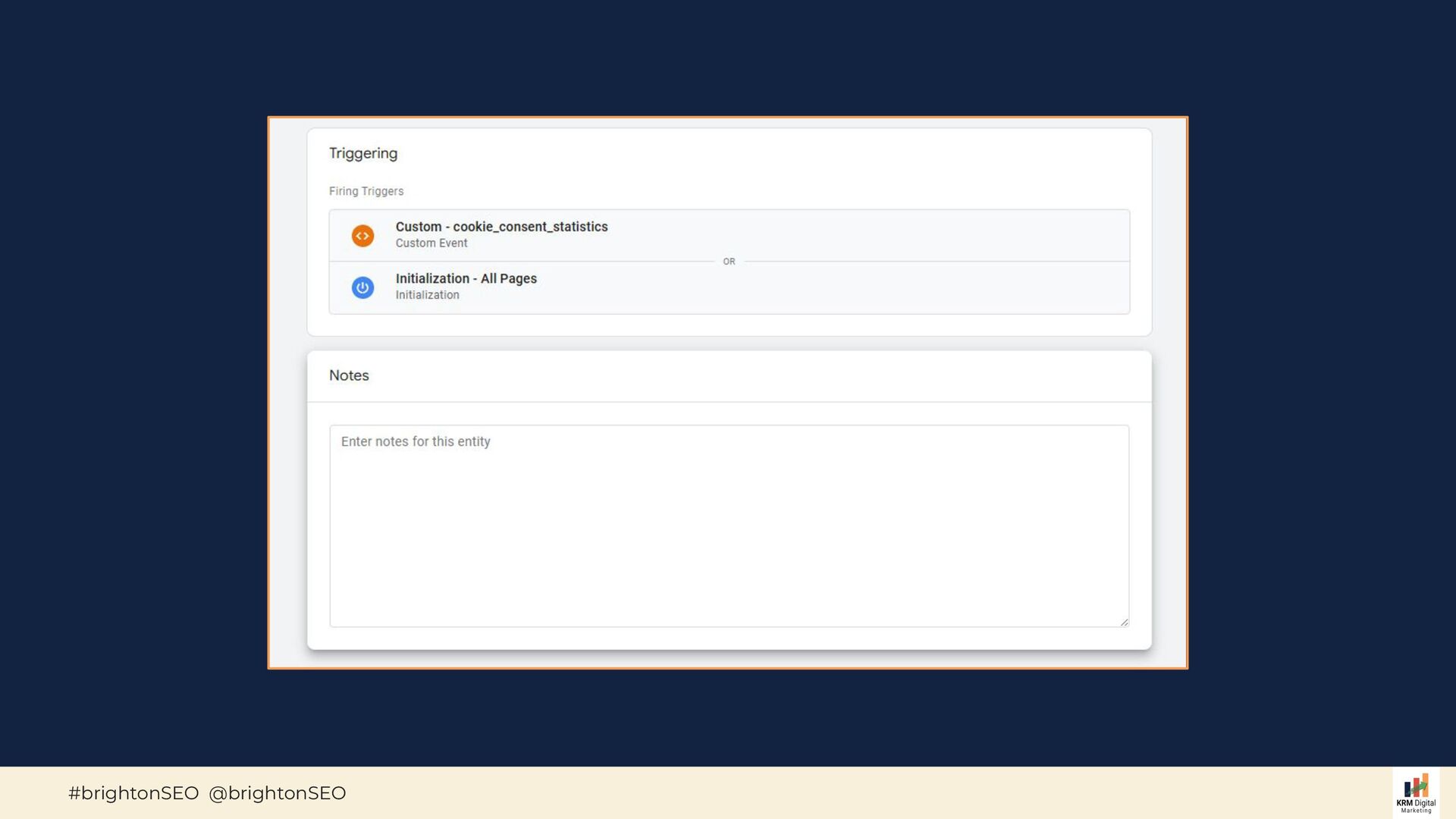
Task: Click the Initialization subtitle under All Pages
Action: pyautogui.click(x=427, y=295)
